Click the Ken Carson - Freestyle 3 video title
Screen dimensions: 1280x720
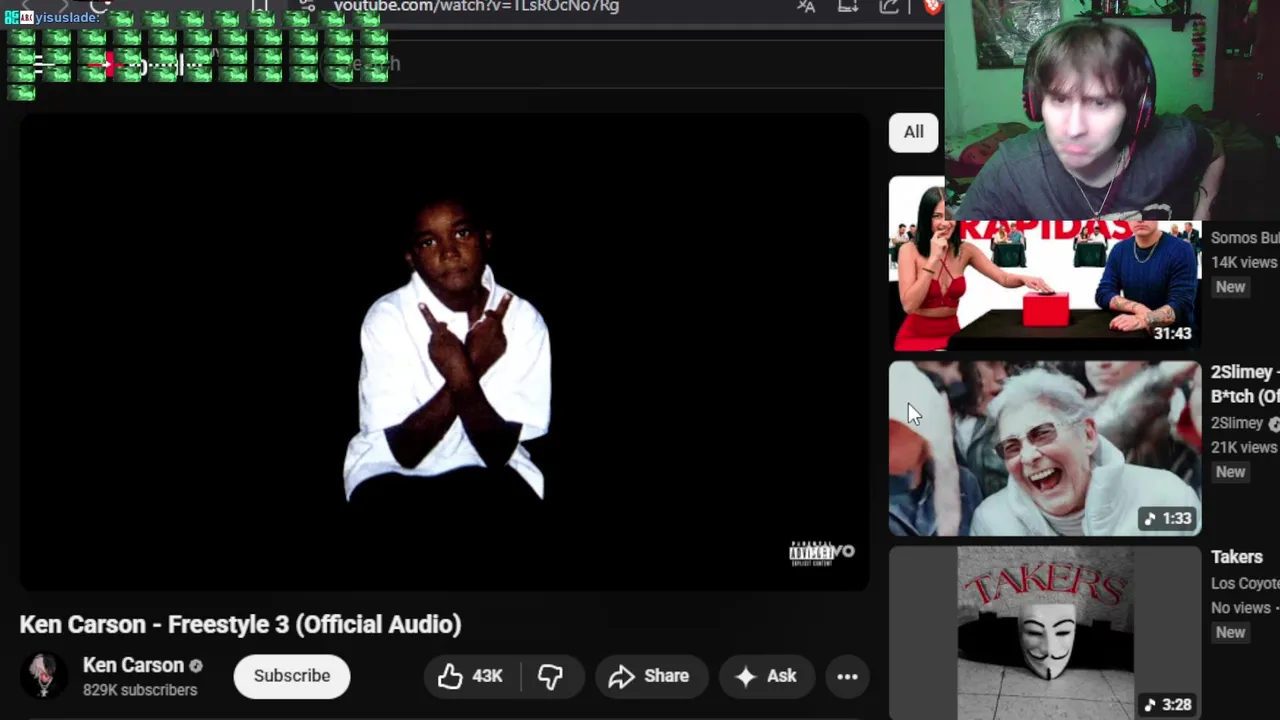coord(240,624)
